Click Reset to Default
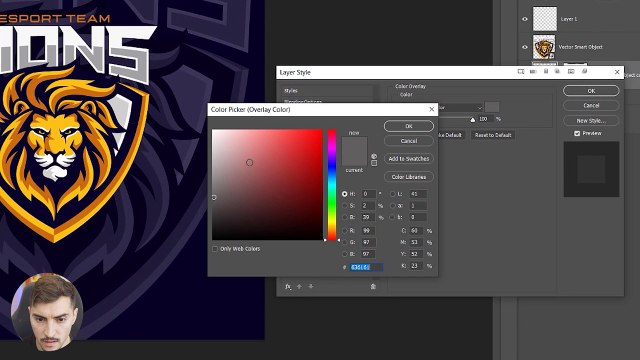 pos(493,135)
